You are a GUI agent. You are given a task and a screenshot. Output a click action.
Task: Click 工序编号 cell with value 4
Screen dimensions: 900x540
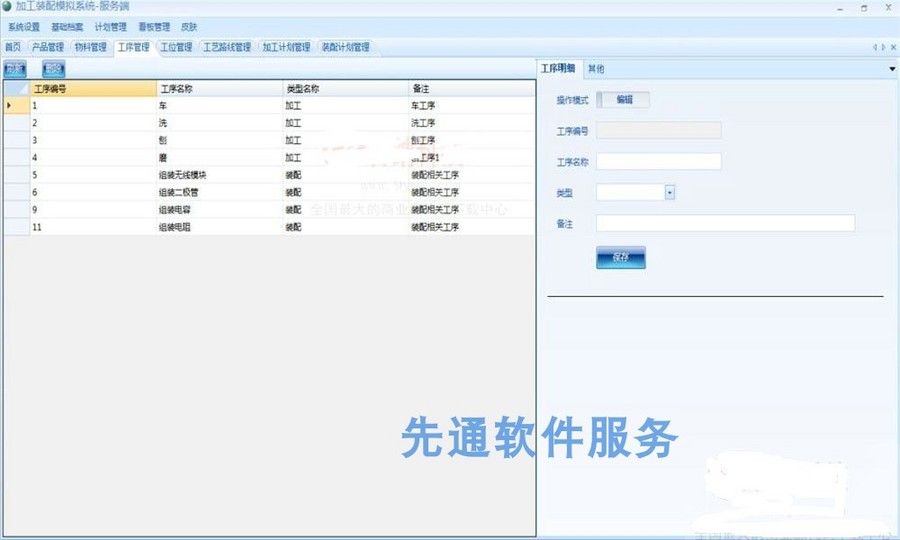click(x=92, y=157)
